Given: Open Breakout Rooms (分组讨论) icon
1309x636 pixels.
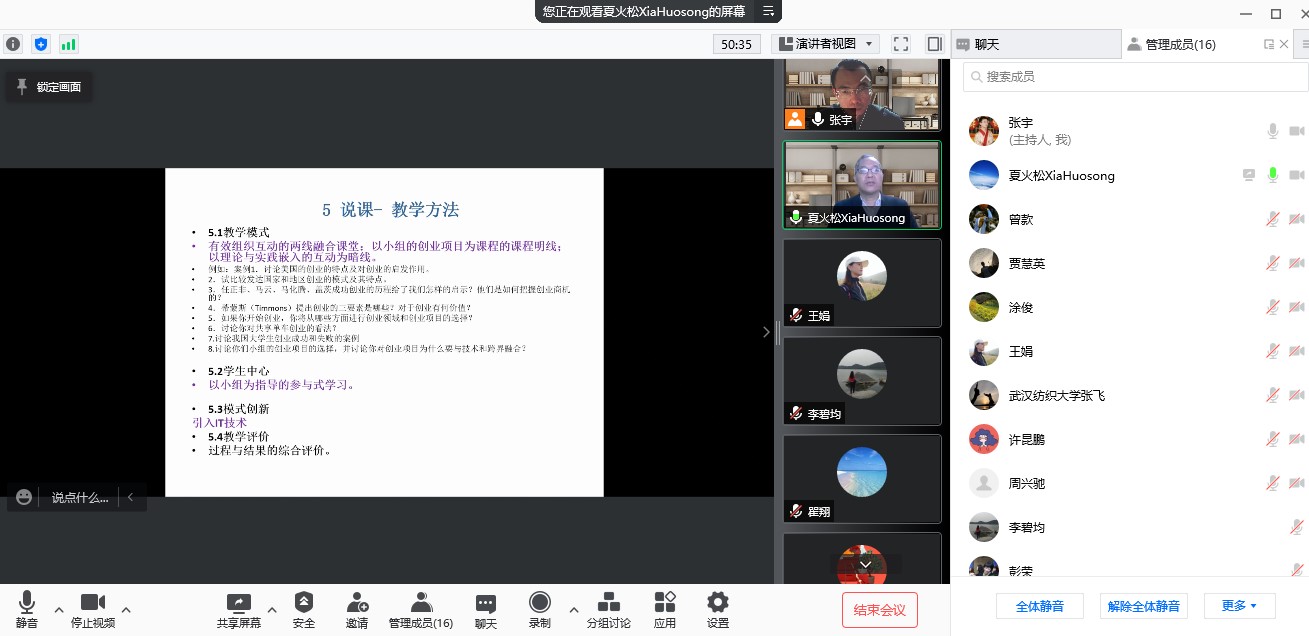Looking at the screenshot, I should (x=608, y=603).
